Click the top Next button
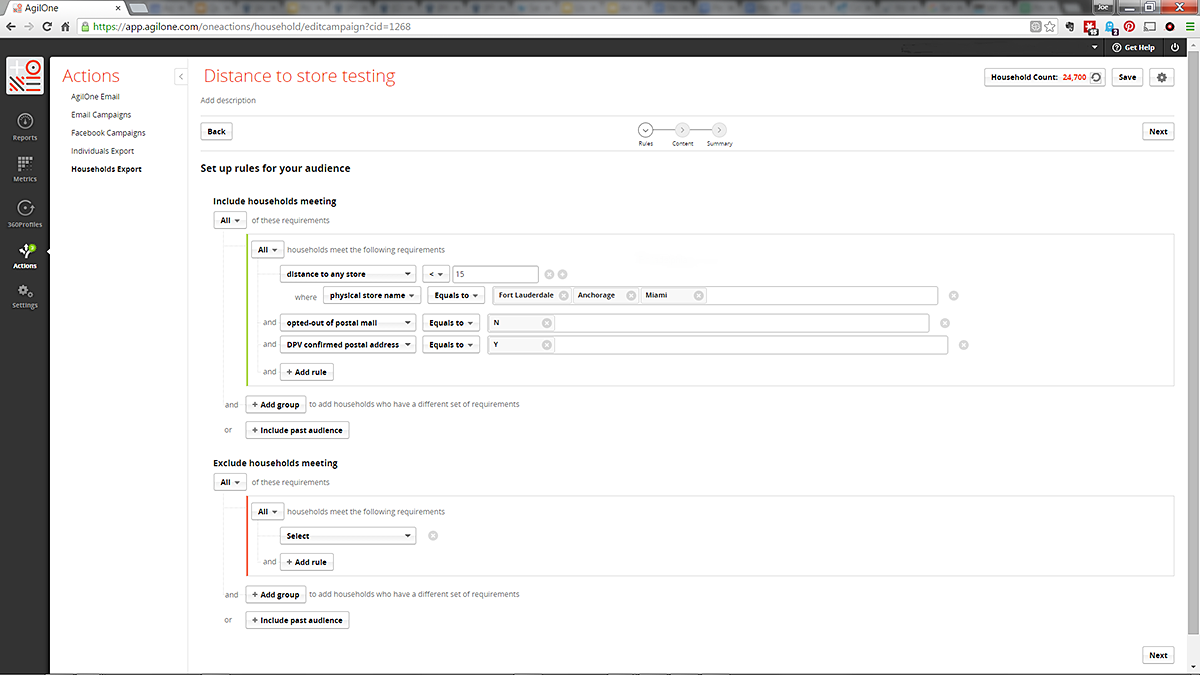The height and width of the screenshot is (675, 1200). click(1158, 131)
